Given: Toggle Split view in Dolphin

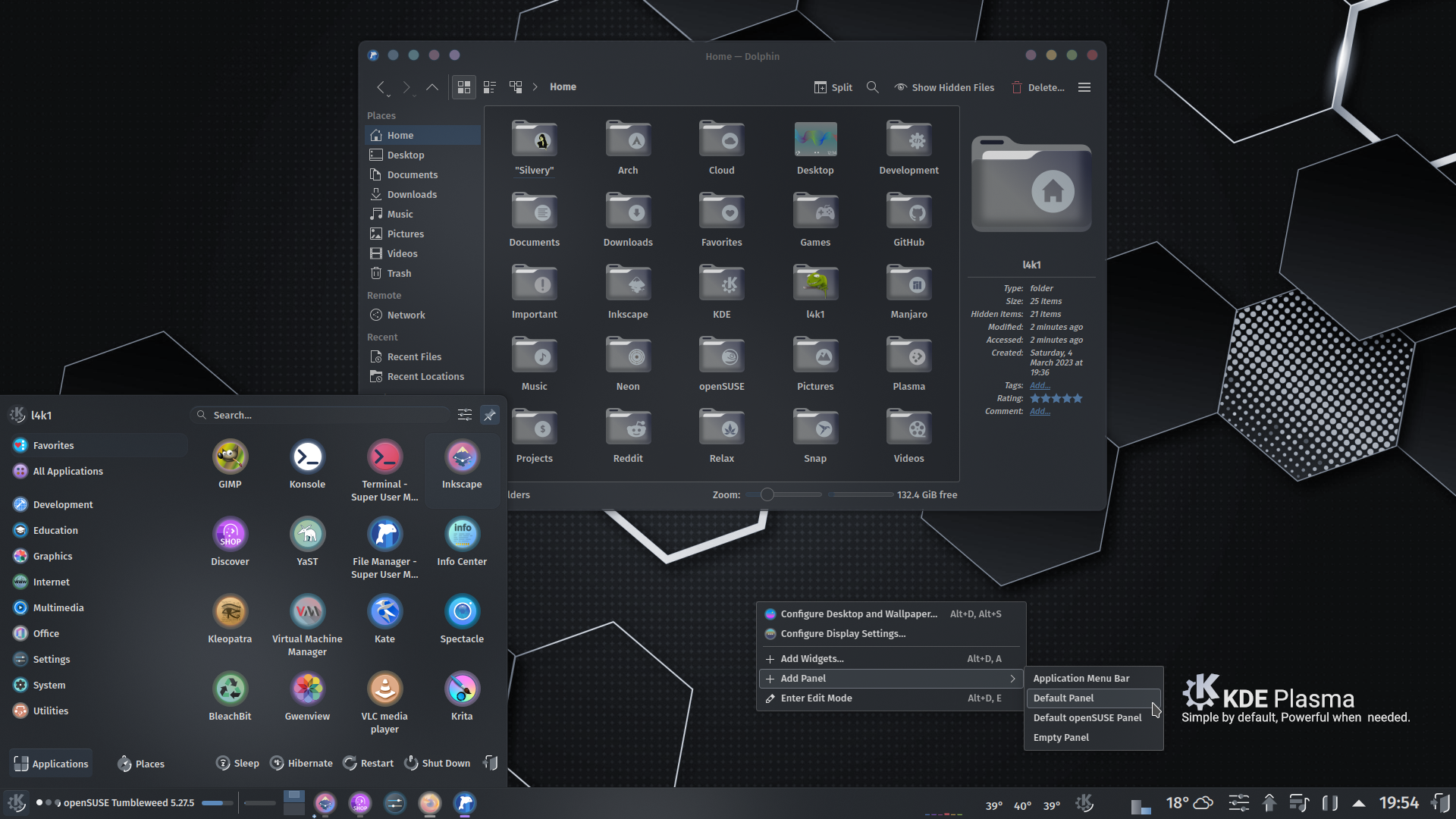Looking at the screenshot, I should 833,87.
